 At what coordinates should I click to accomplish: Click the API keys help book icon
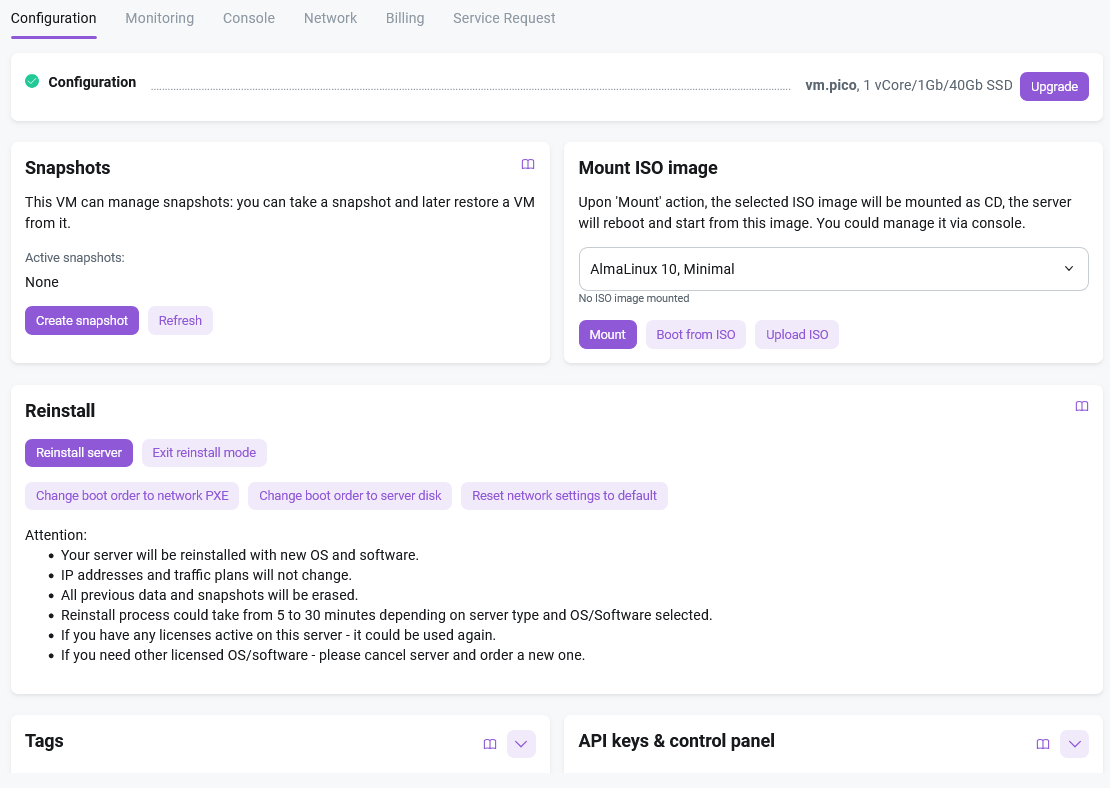(1043, 744)
